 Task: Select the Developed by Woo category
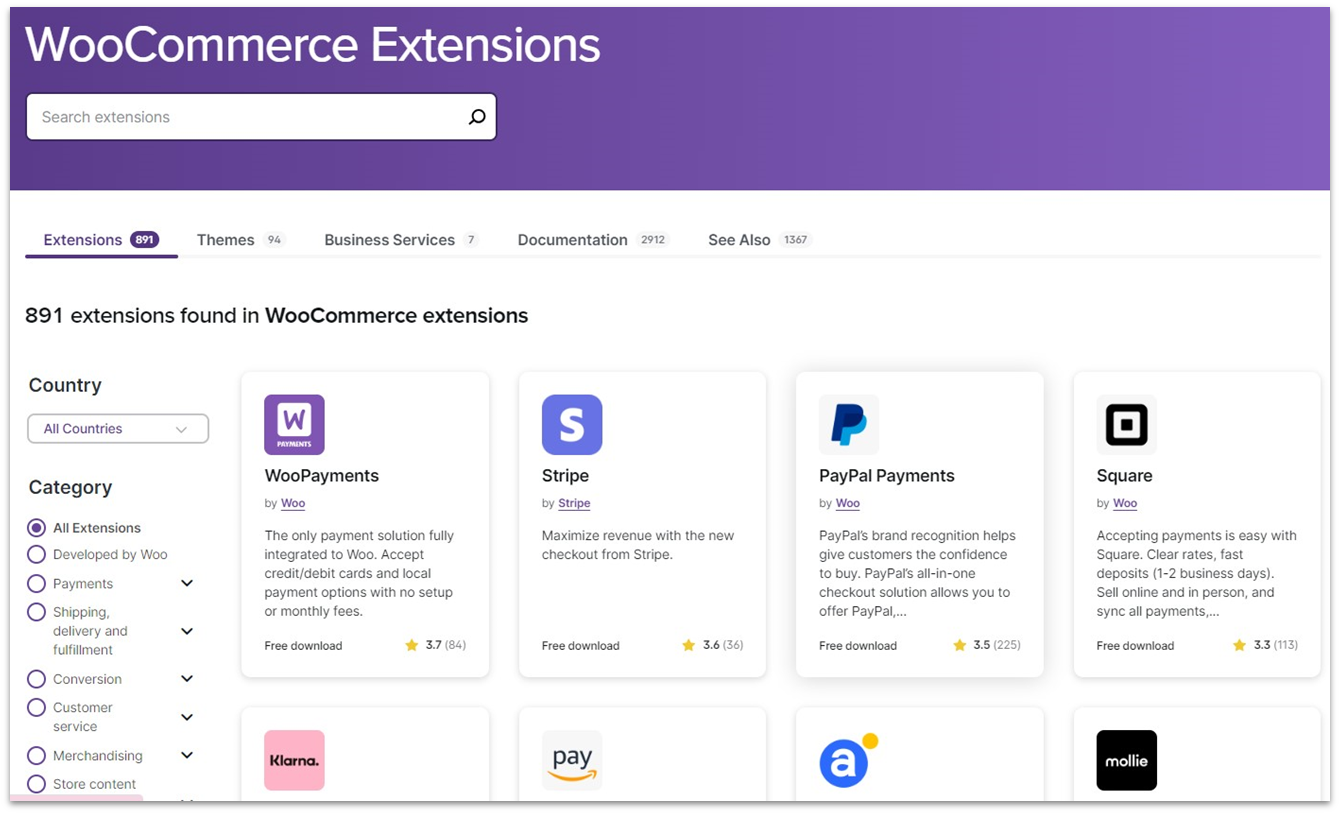37,555
